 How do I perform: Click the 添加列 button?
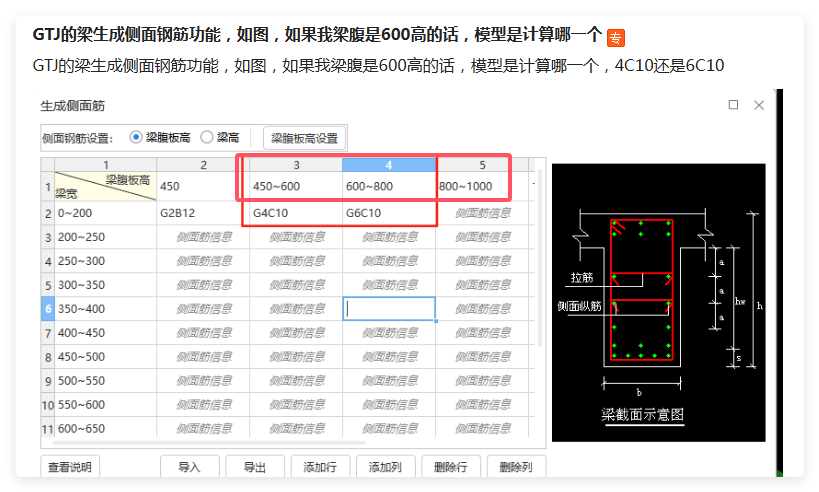point(385,467)
